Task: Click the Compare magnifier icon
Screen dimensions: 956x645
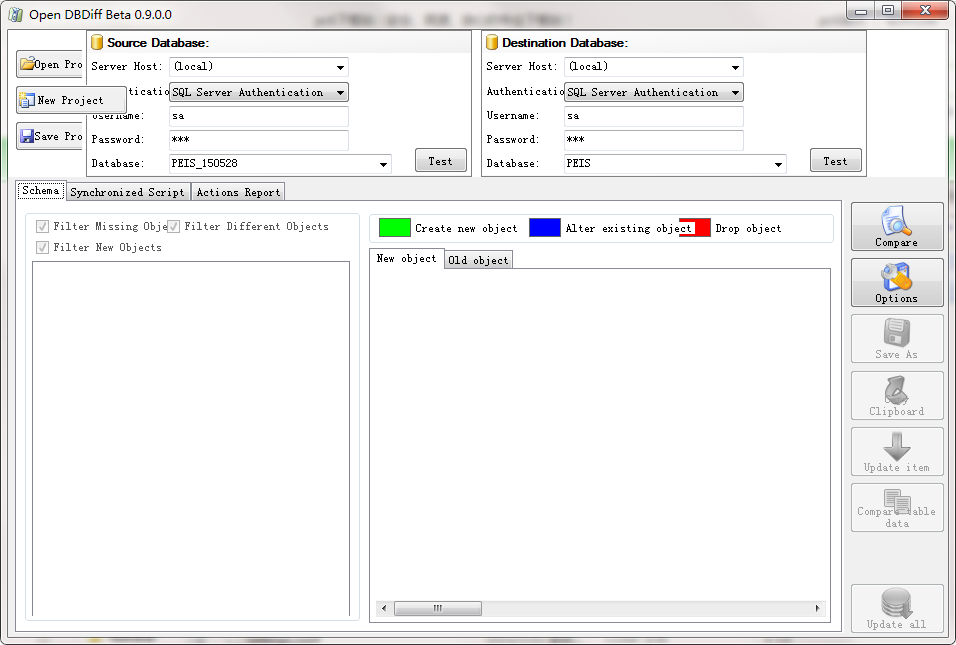Action: pyautogui.click(x=896, y=221)
